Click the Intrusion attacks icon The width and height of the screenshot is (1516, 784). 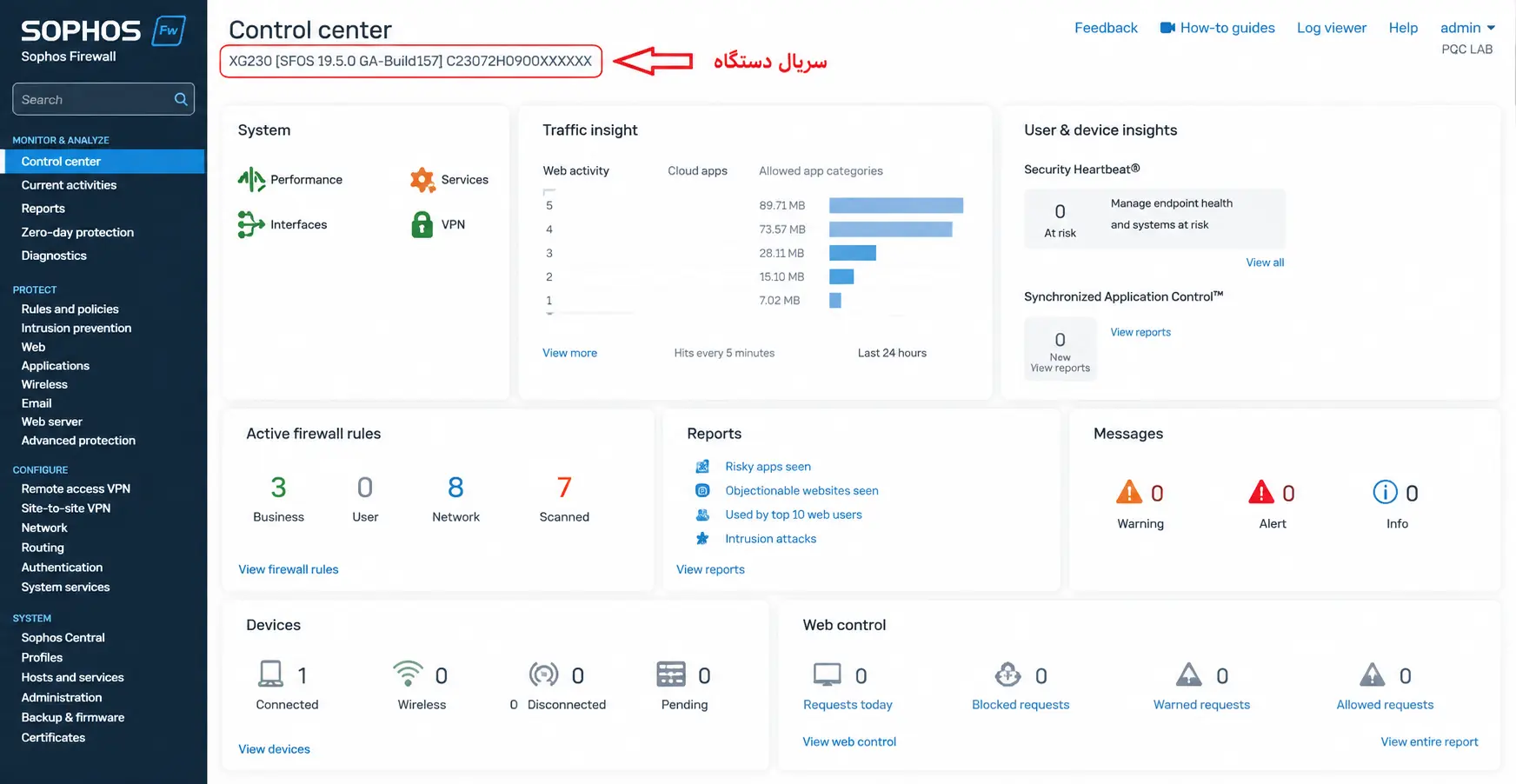coord(702,539)
